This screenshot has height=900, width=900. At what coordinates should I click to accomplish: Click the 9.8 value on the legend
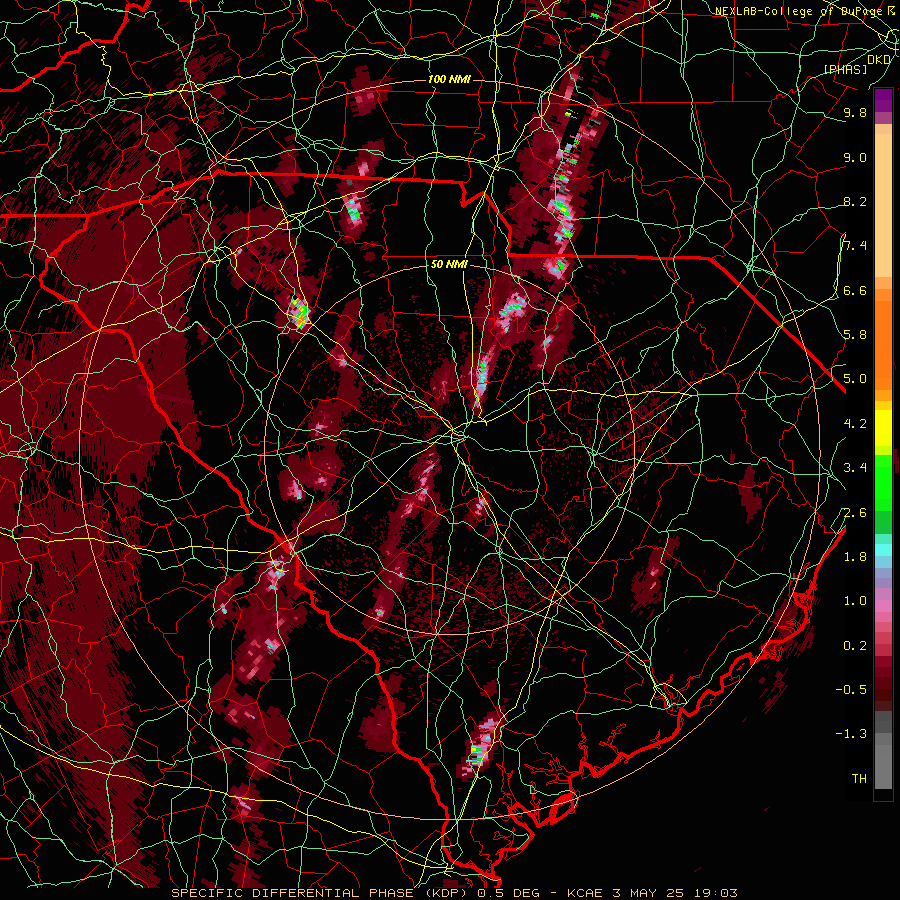(855, 112)
